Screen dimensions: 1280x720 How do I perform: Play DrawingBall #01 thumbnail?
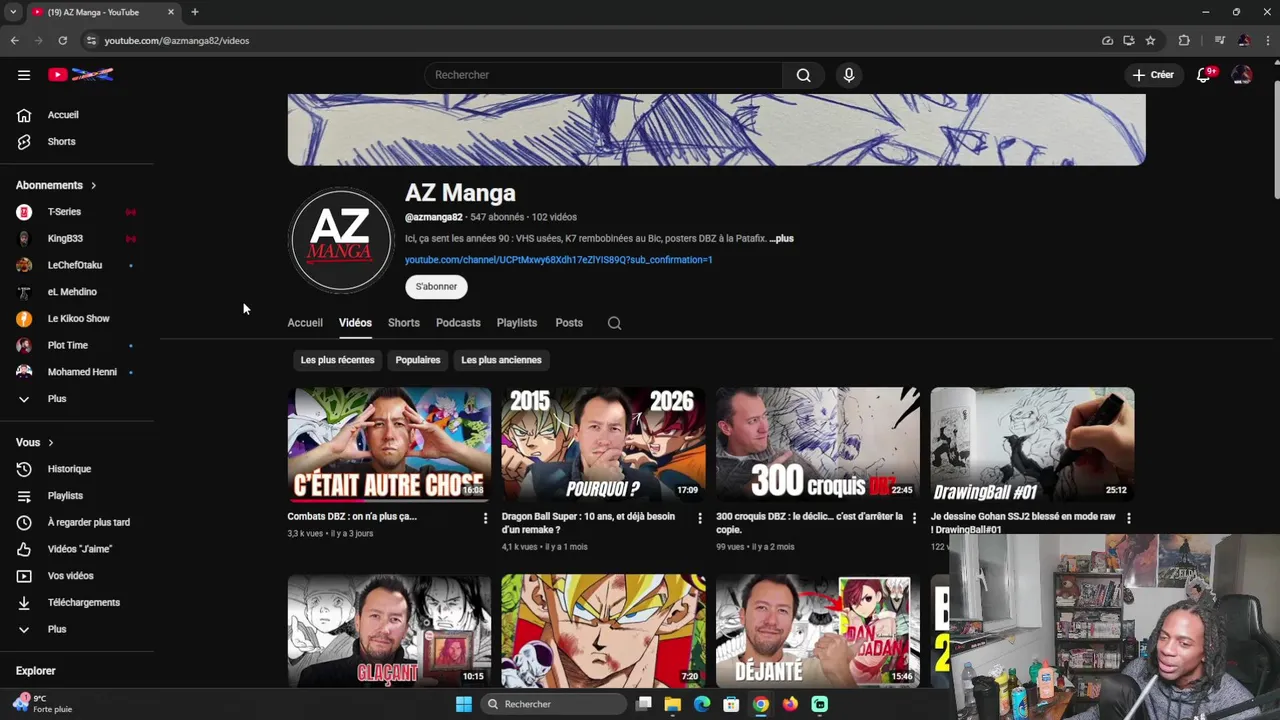[x=1032, y=445]
